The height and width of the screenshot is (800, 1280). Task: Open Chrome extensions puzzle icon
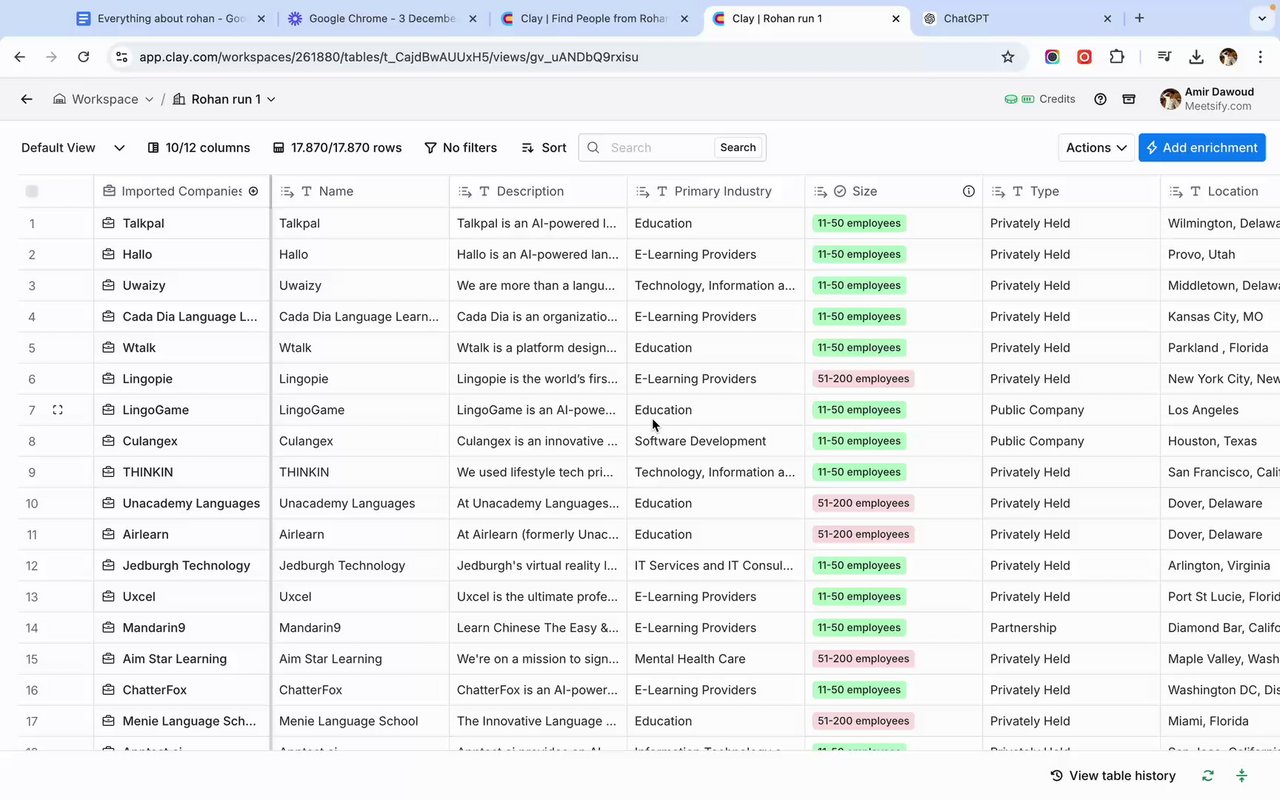pyautogui.click(x=1117, y=57)
